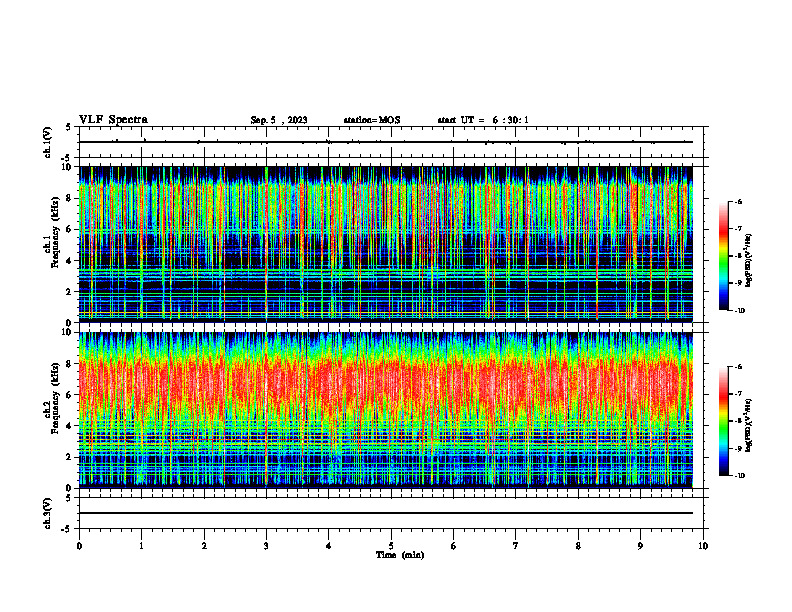Click the "0" tick on the time axis
Image resolution: width=792 pixels, height=612 pixels.
coord(79,546)
